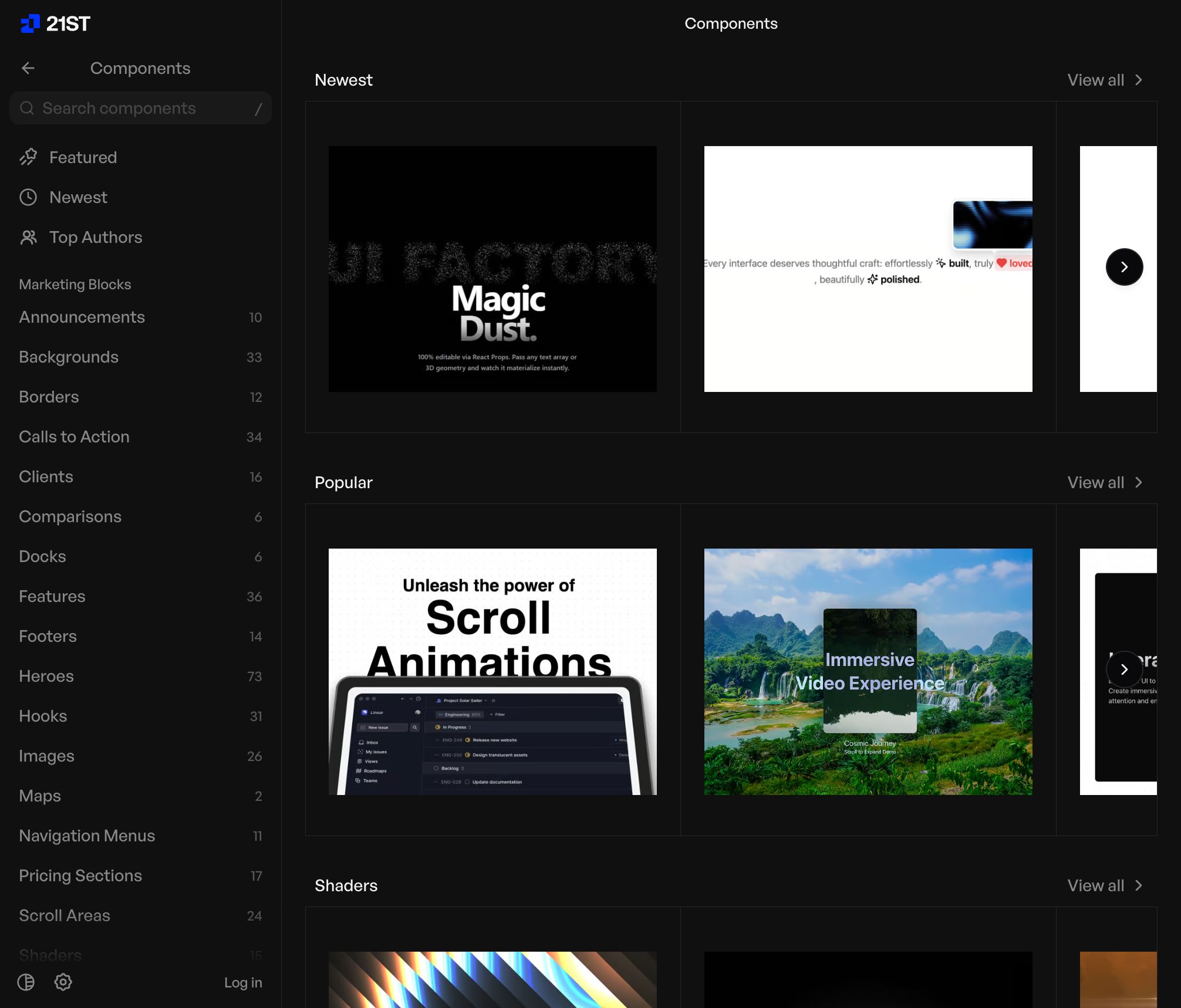1181x1008 pixels.
Task: Open the Images category
Action: tap(140, 756)
